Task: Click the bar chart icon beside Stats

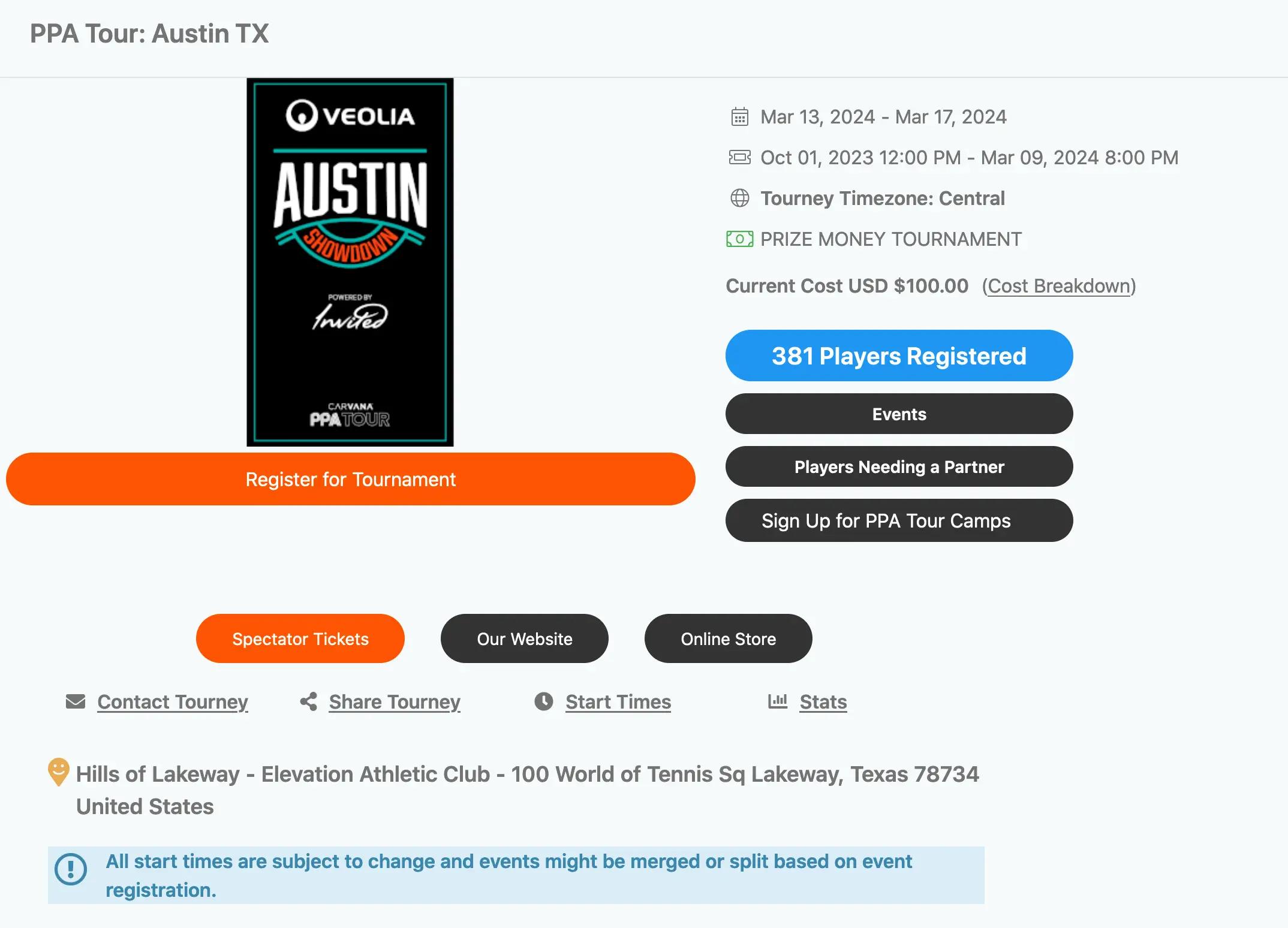Action: coord(778,701)
